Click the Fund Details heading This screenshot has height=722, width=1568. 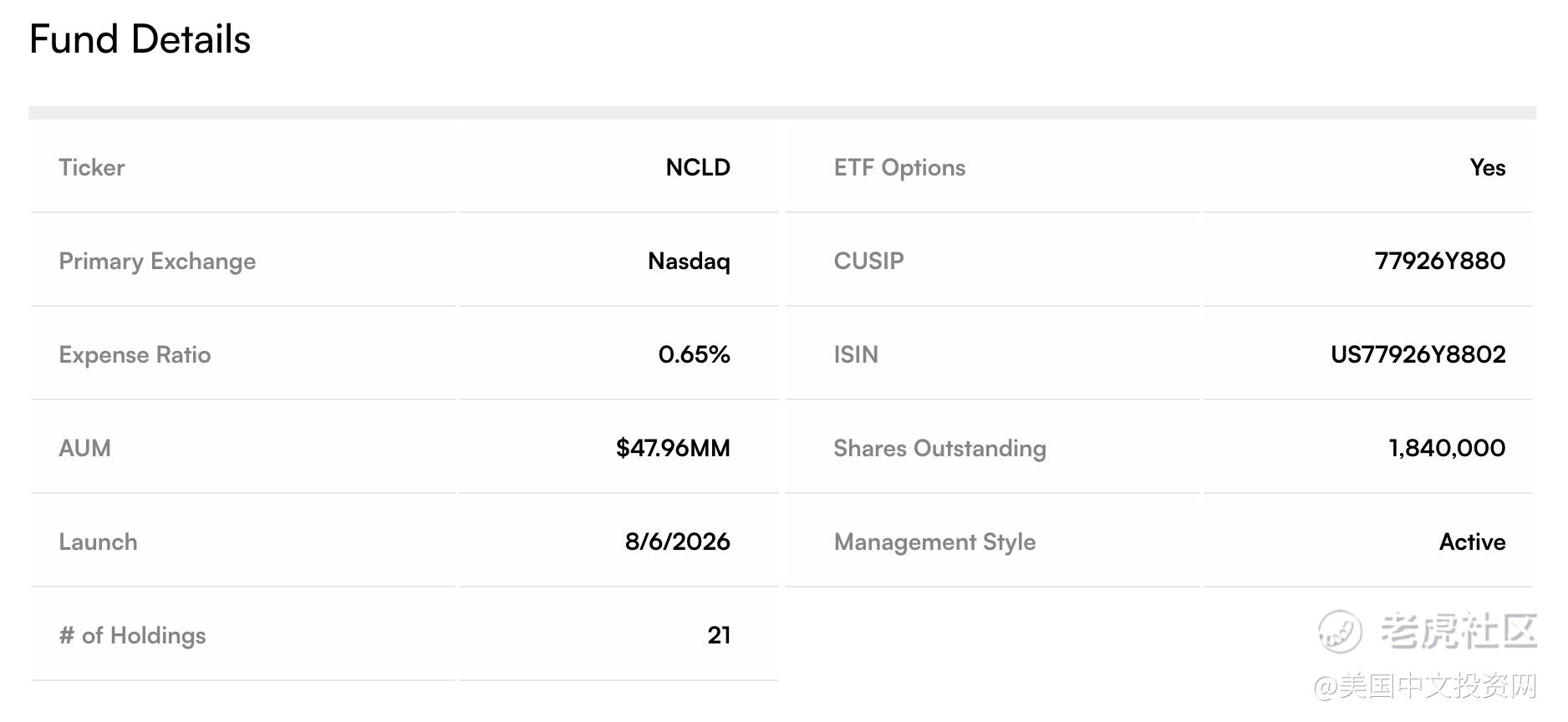point(140,39)
